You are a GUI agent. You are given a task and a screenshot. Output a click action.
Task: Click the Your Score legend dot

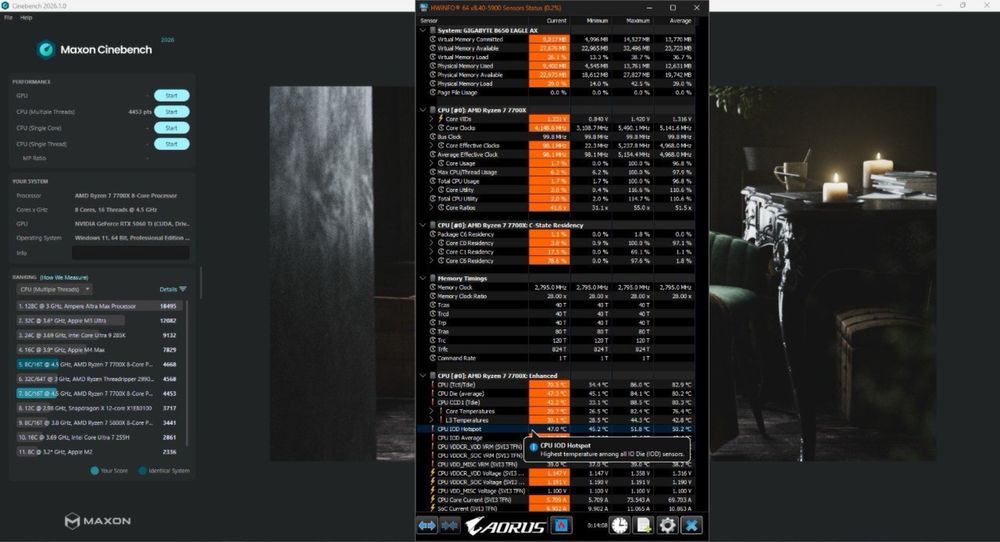[x=94, y=471]
